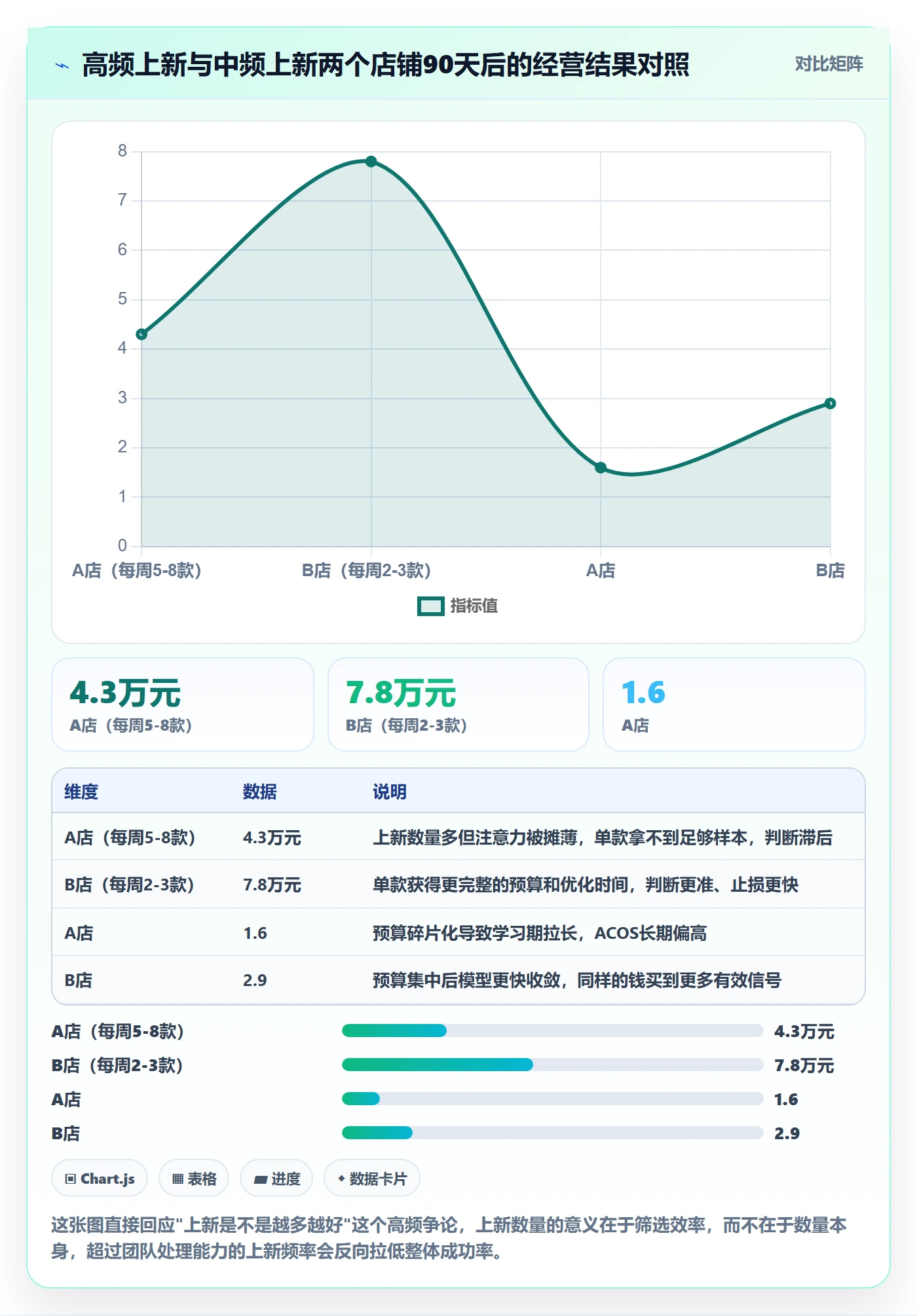
Task: Click the 对比矩阵 label in the header
Action: [829, 64]
